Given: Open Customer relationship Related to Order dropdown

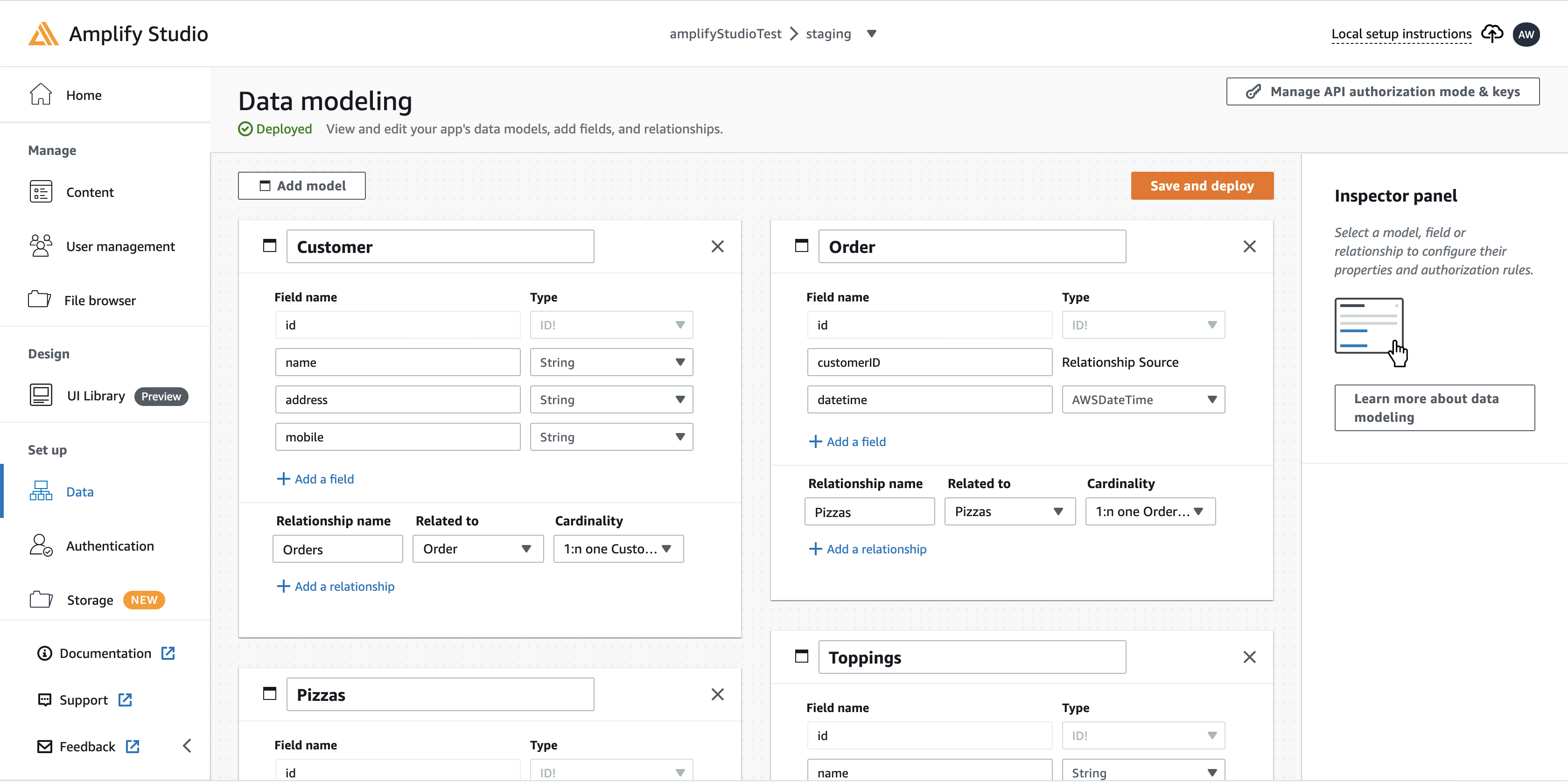Looking at the screenshot, I should [x=478, y=549].
